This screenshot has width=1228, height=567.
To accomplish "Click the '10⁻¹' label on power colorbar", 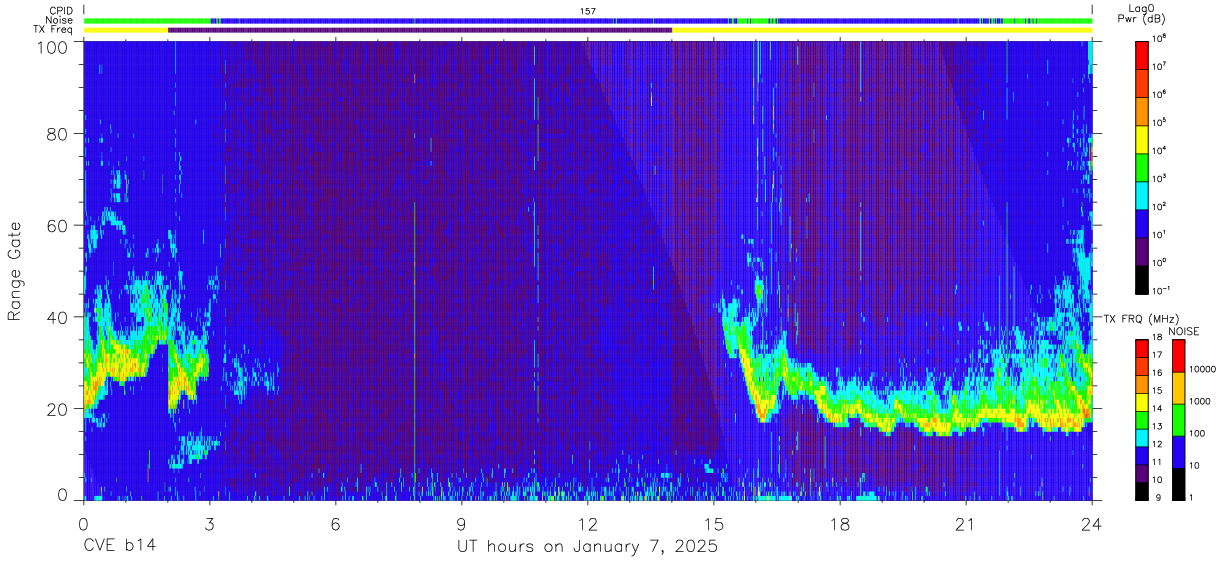I will (x=1160, y=290).
